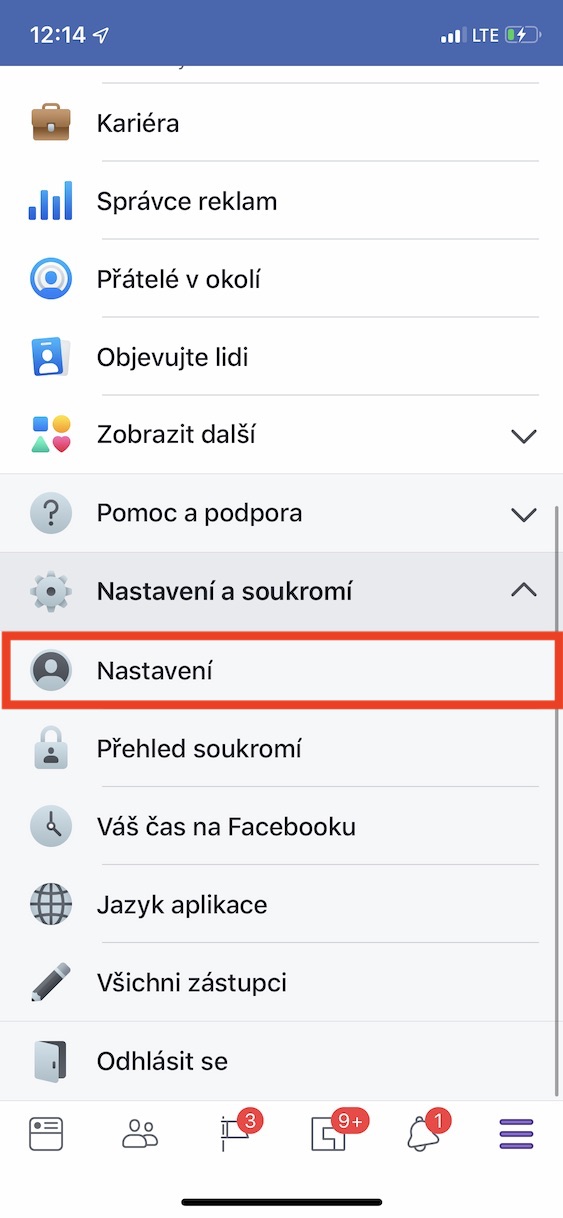Tap the Všichni zástupci pencil icon
Viewport: 563px width, 1218px height.
(x=50, y=983)
